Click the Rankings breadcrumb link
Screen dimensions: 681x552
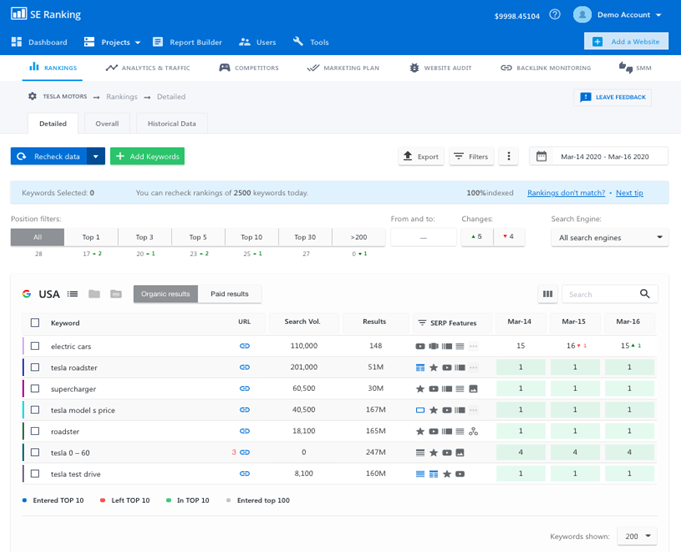tap(122, 97)
